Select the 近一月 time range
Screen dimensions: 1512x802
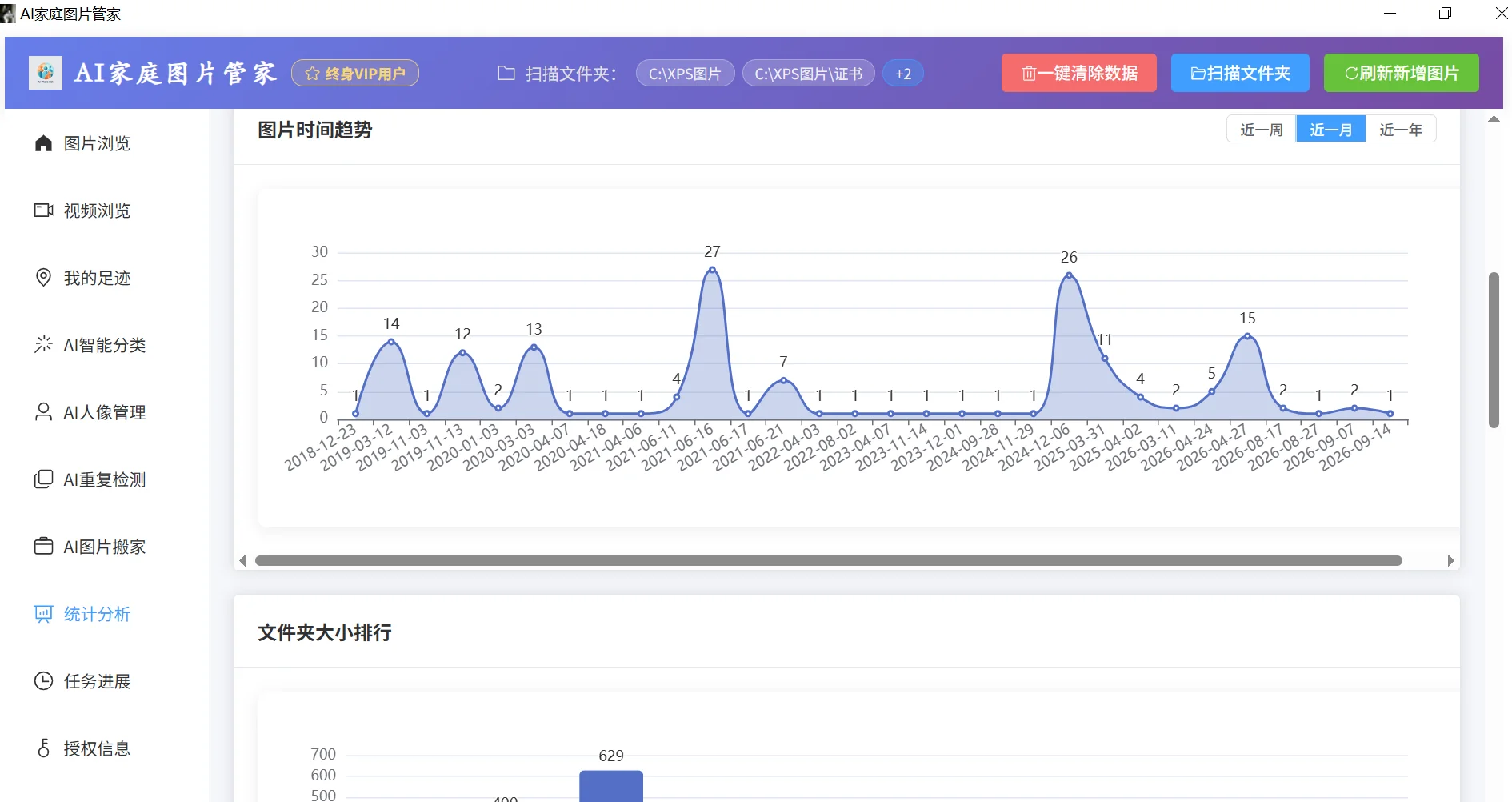pyautogui.click(x=1331, y=130)
